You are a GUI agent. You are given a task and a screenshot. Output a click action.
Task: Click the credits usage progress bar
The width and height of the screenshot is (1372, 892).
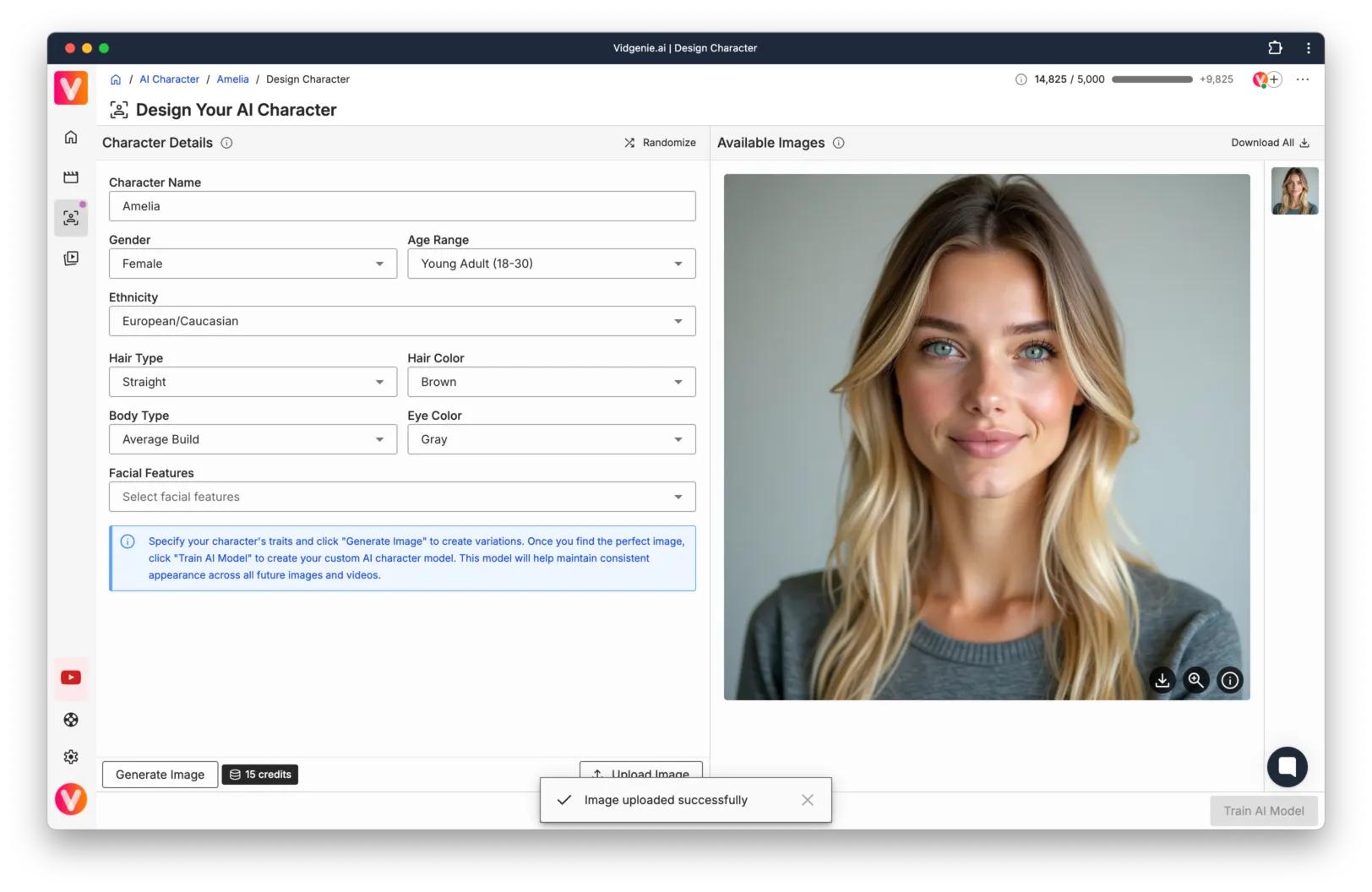click(x=1152, y=79)
